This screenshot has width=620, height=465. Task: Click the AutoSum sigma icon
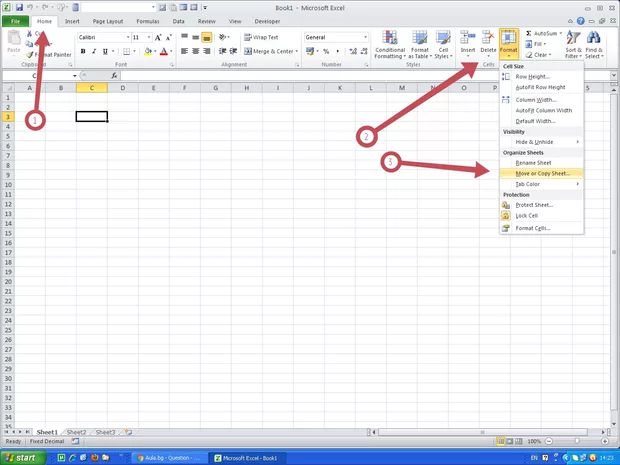click(x=529, y=33)
